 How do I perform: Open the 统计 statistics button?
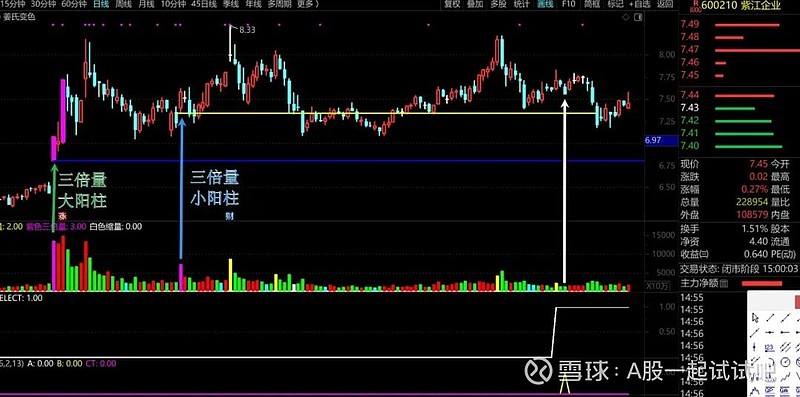pos(521,4)
